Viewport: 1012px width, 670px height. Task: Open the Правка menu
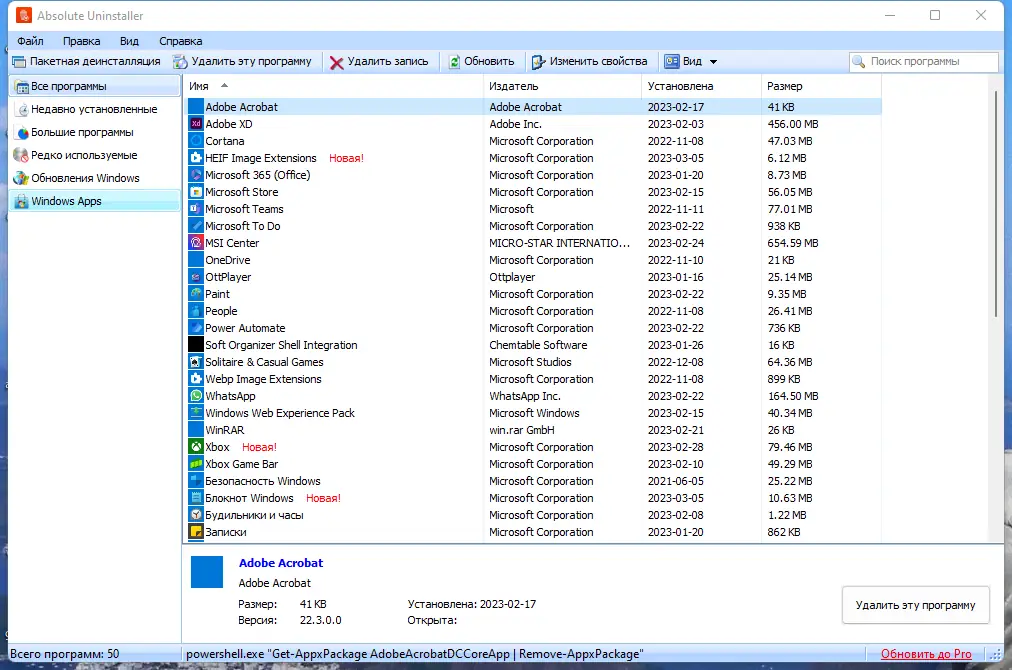click(81, 41)
